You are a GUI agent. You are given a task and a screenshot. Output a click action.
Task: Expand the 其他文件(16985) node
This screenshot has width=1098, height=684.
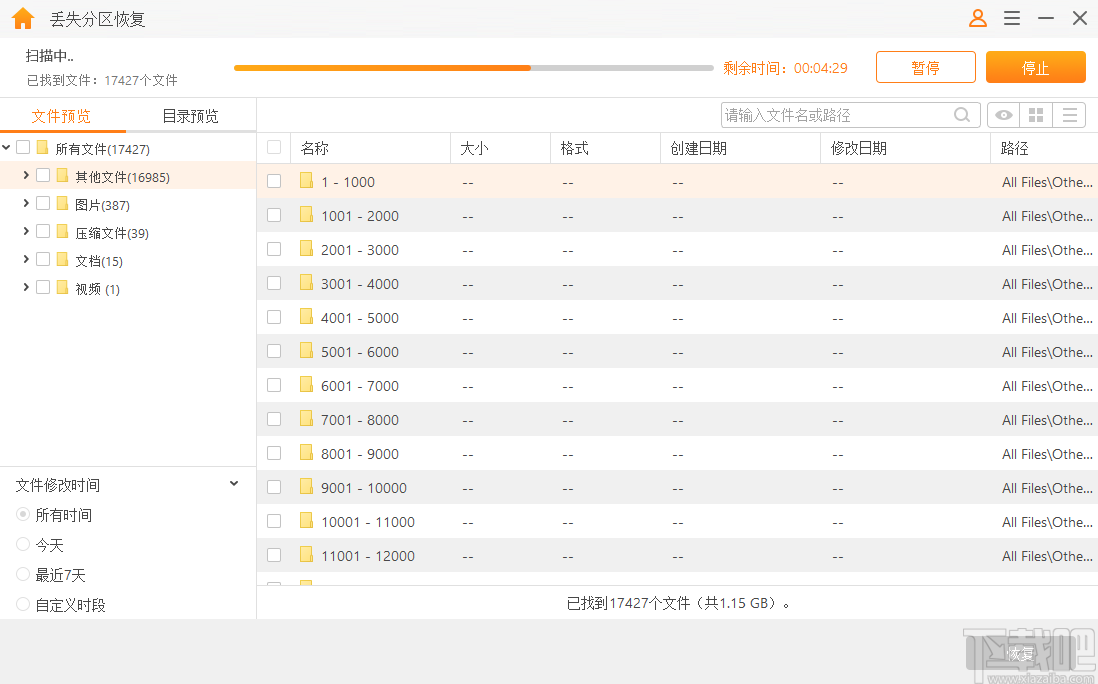26,175
